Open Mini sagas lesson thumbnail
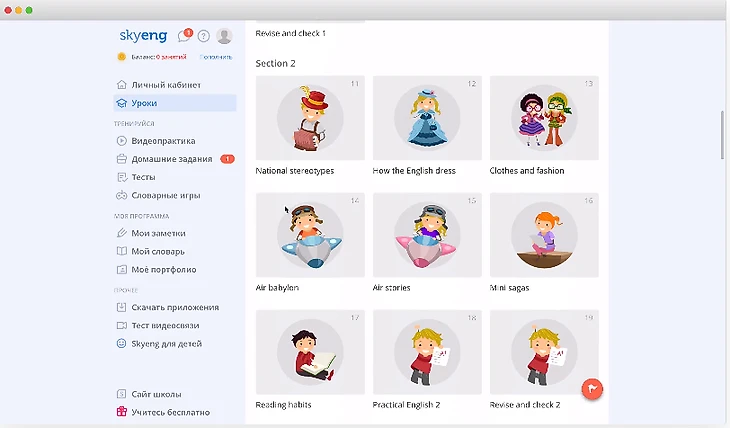Image resolution: width=730 pixels, height=428 pixels. (x=544, y=235)
